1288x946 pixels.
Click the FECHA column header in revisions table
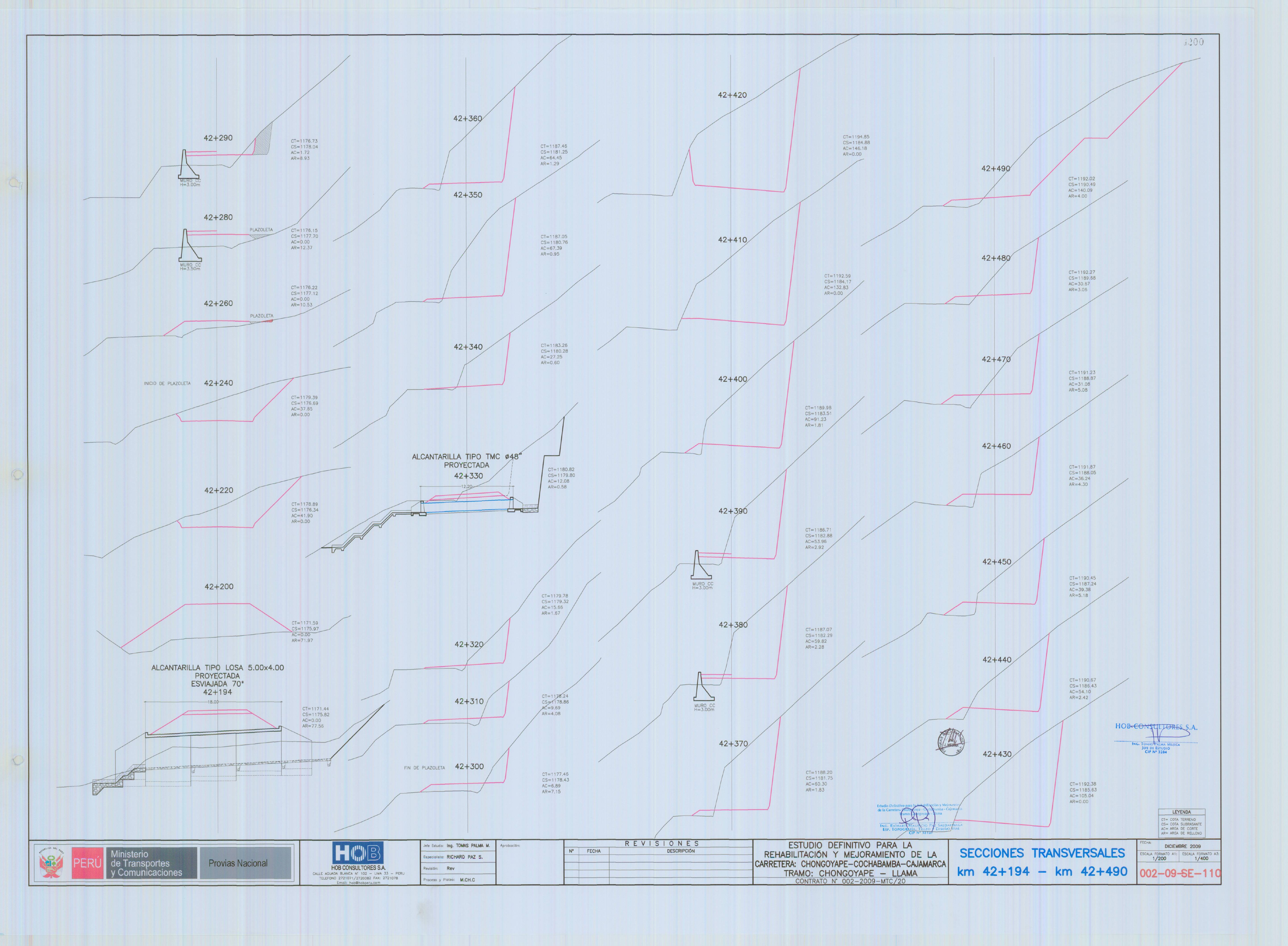pos(593,851)
